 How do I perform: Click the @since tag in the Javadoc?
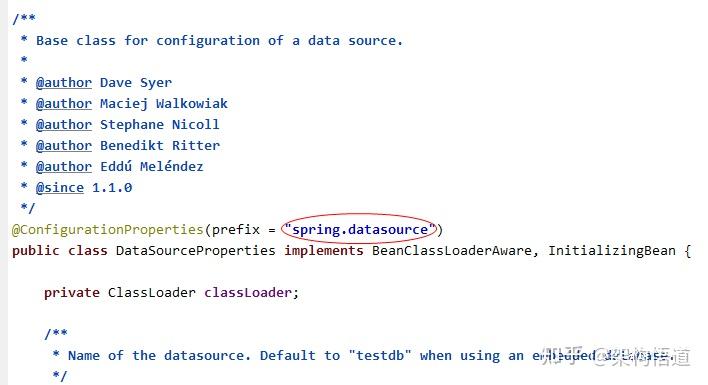pos(60,187)
